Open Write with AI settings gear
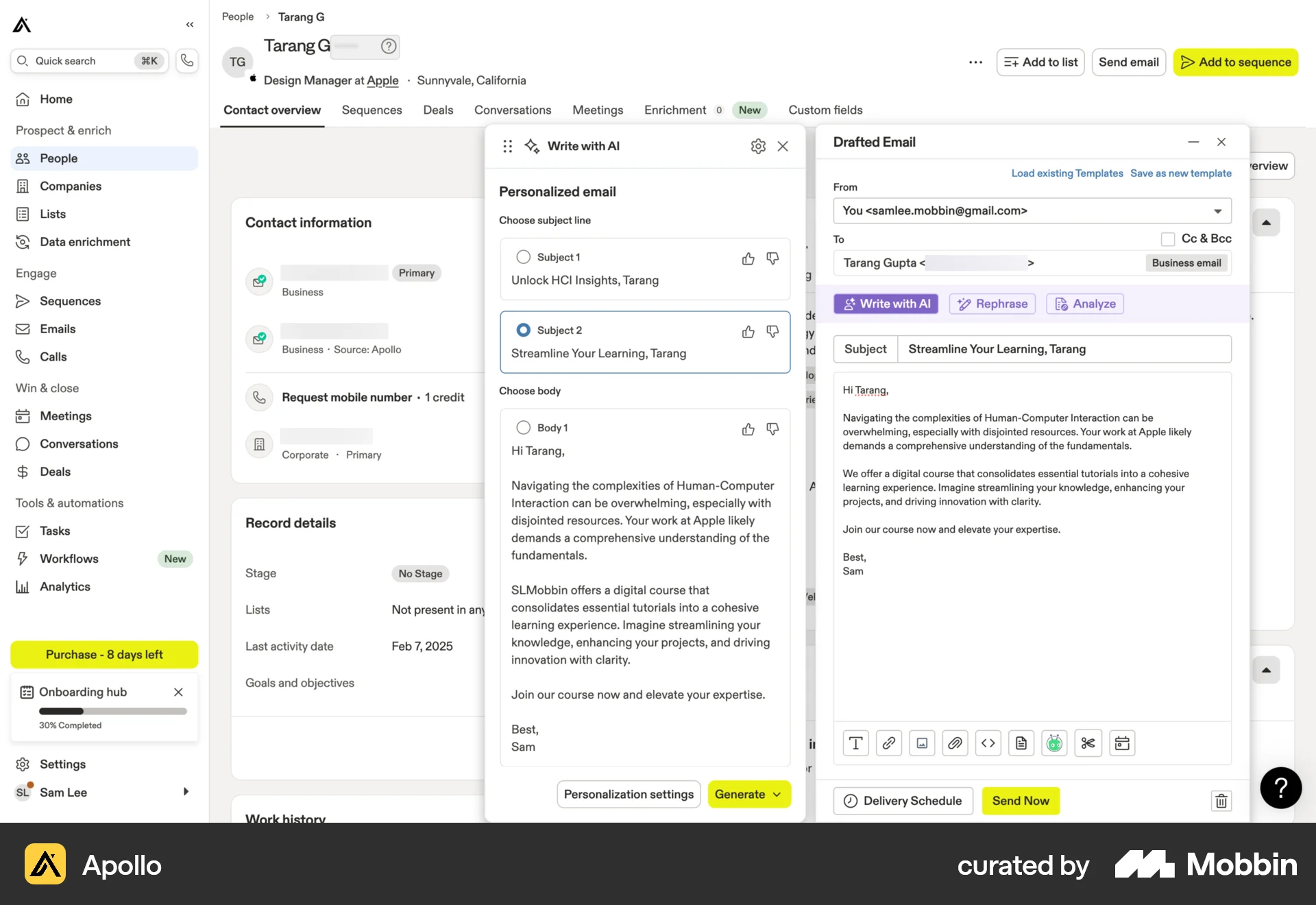 pos(757,146)
